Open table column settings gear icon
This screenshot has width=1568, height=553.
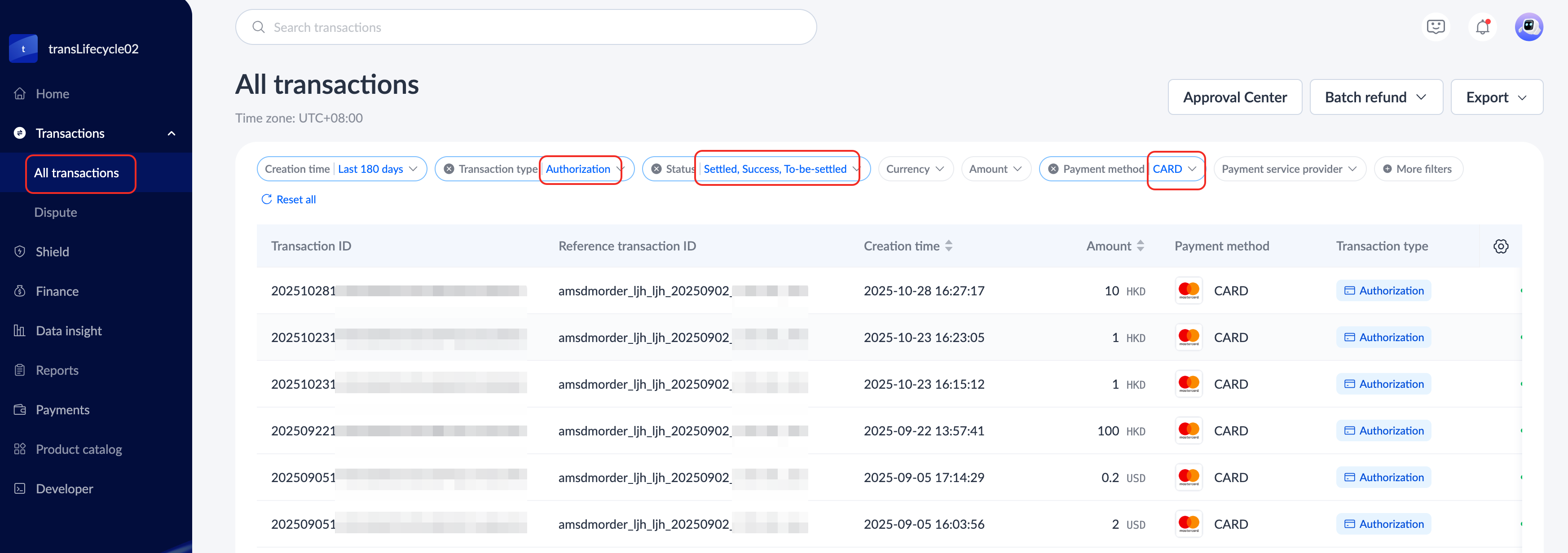point(1501,246)
